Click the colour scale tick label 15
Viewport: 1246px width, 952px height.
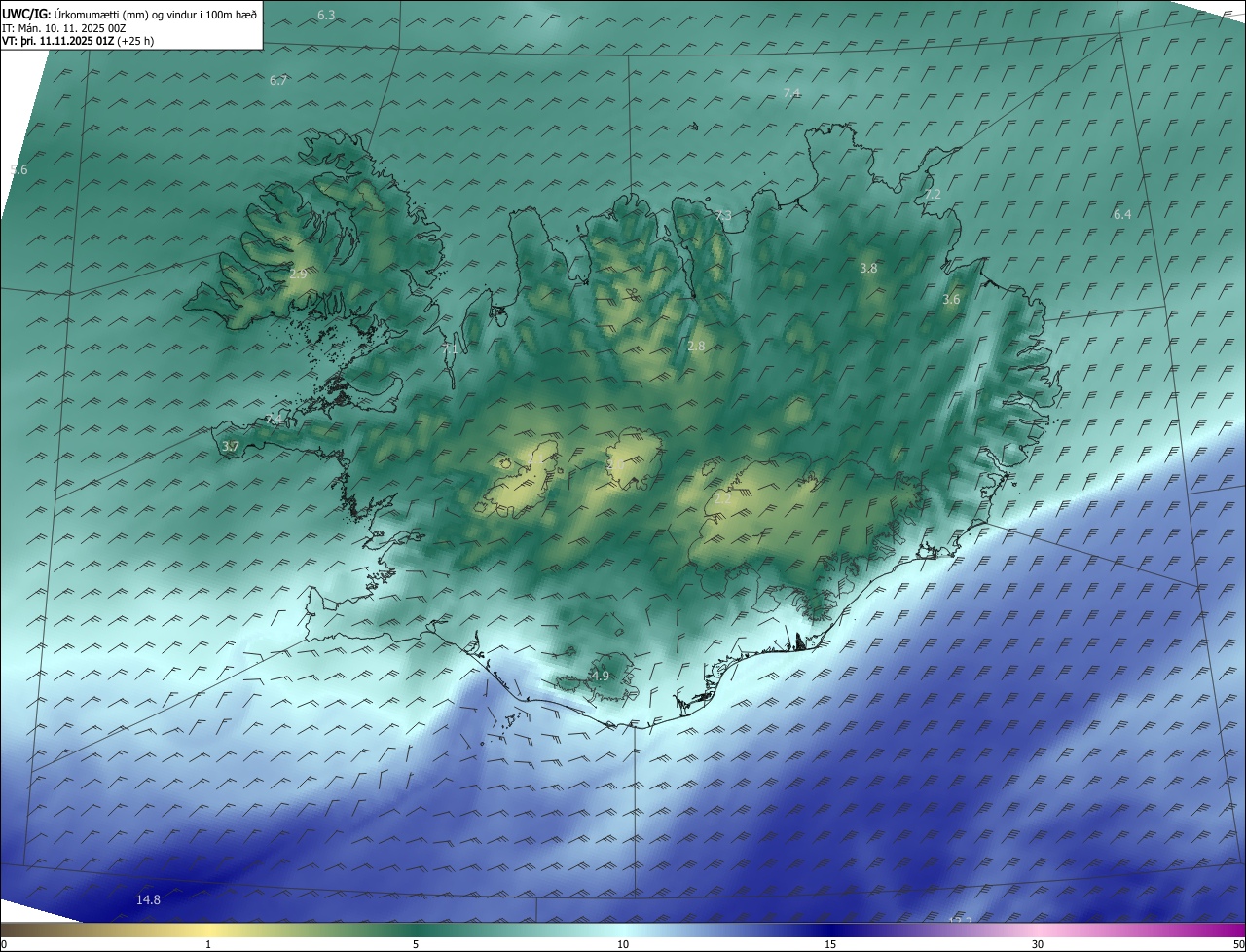pos(830,944)
